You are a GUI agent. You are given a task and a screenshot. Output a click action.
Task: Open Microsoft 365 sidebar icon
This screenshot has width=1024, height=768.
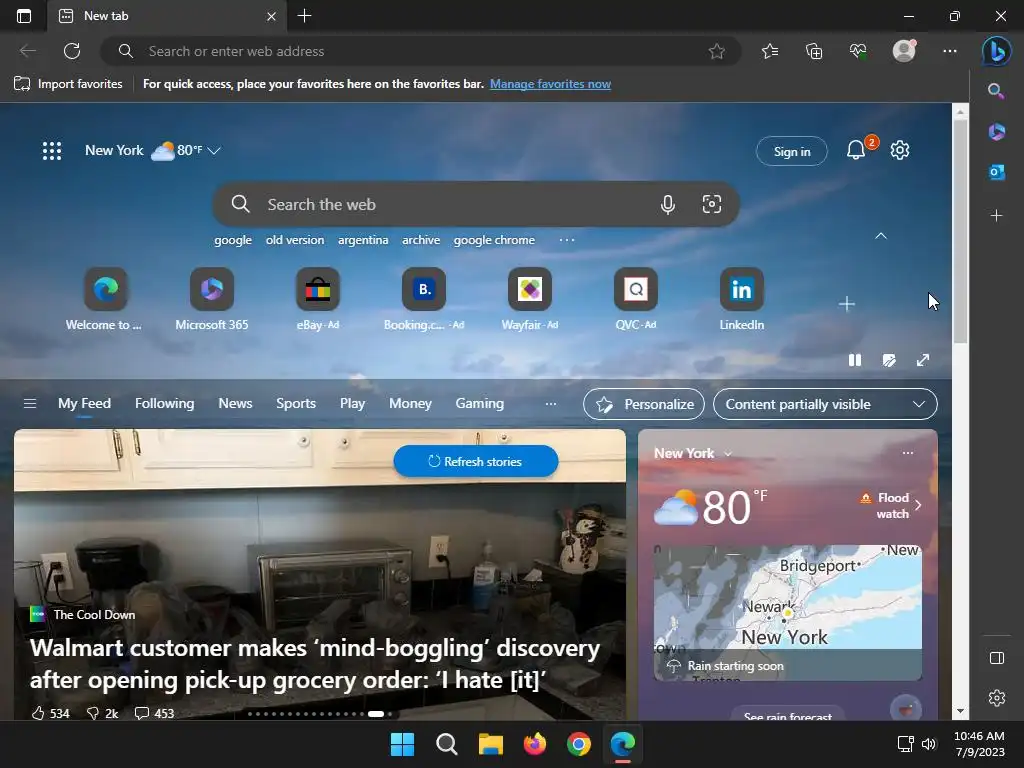click(996, 132)
